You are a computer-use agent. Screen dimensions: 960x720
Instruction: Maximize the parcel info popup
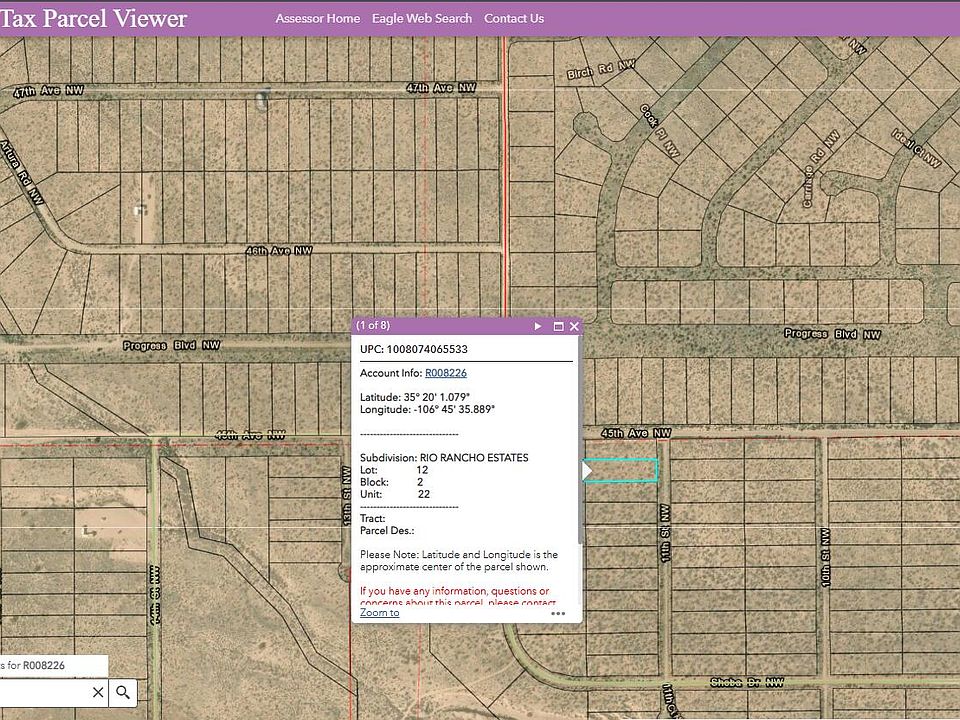coord(558,326)
